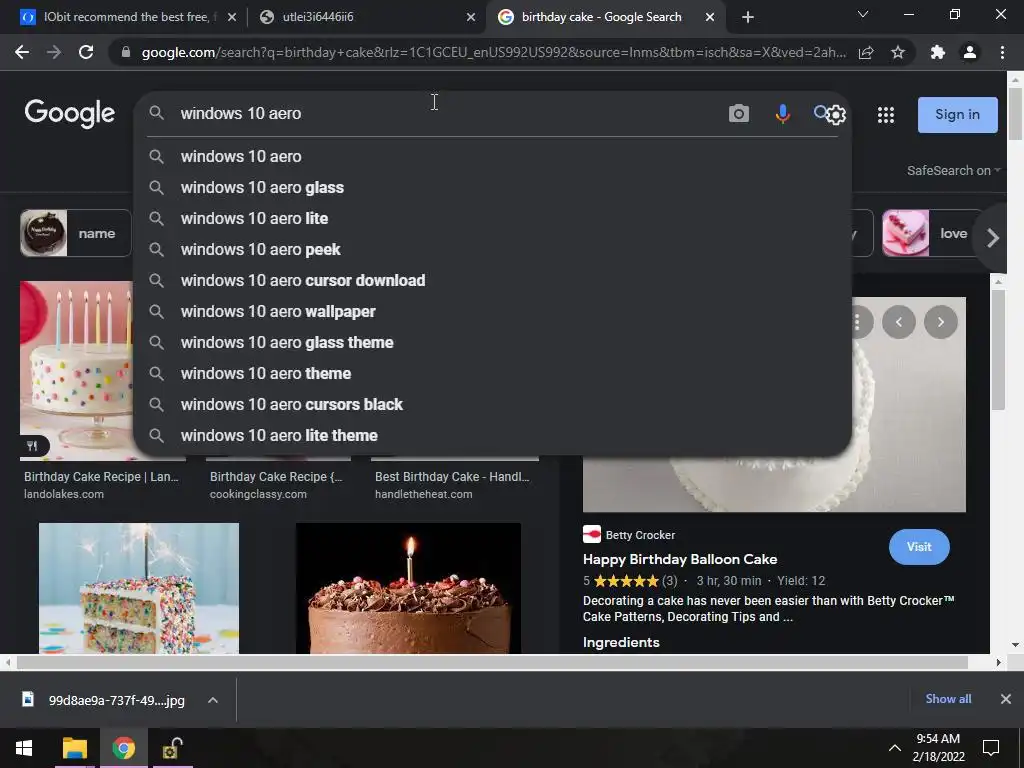Viewport: 1024px width, 768px height.
Task: Click the Chrome taskbar icon
Action: tap(123, 748)
